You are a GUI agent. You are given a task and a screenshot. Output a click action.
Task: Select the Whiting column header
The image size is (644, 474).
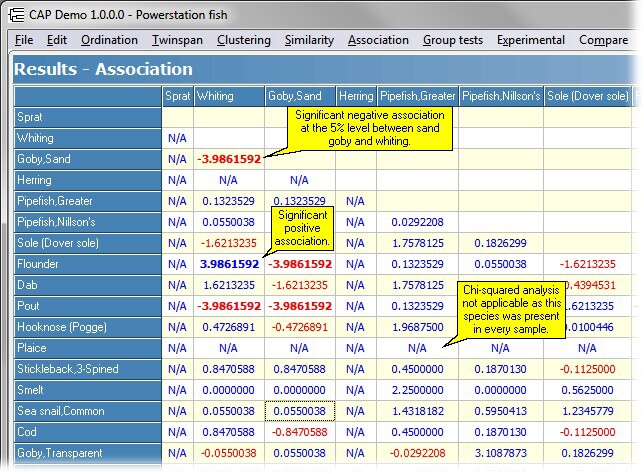click(229, 96)
